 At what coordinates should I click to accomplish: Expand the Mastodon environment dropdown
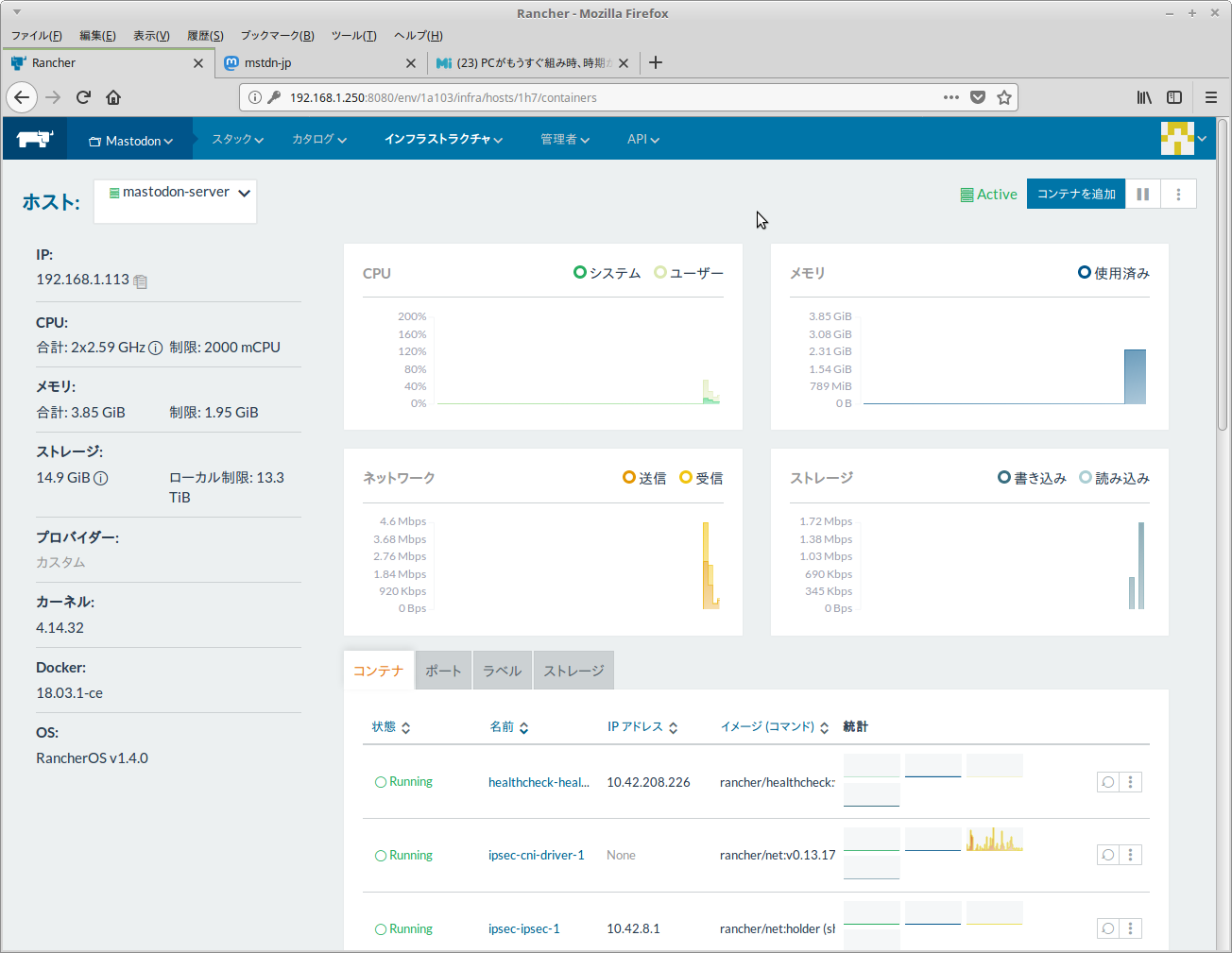(130, 141)
